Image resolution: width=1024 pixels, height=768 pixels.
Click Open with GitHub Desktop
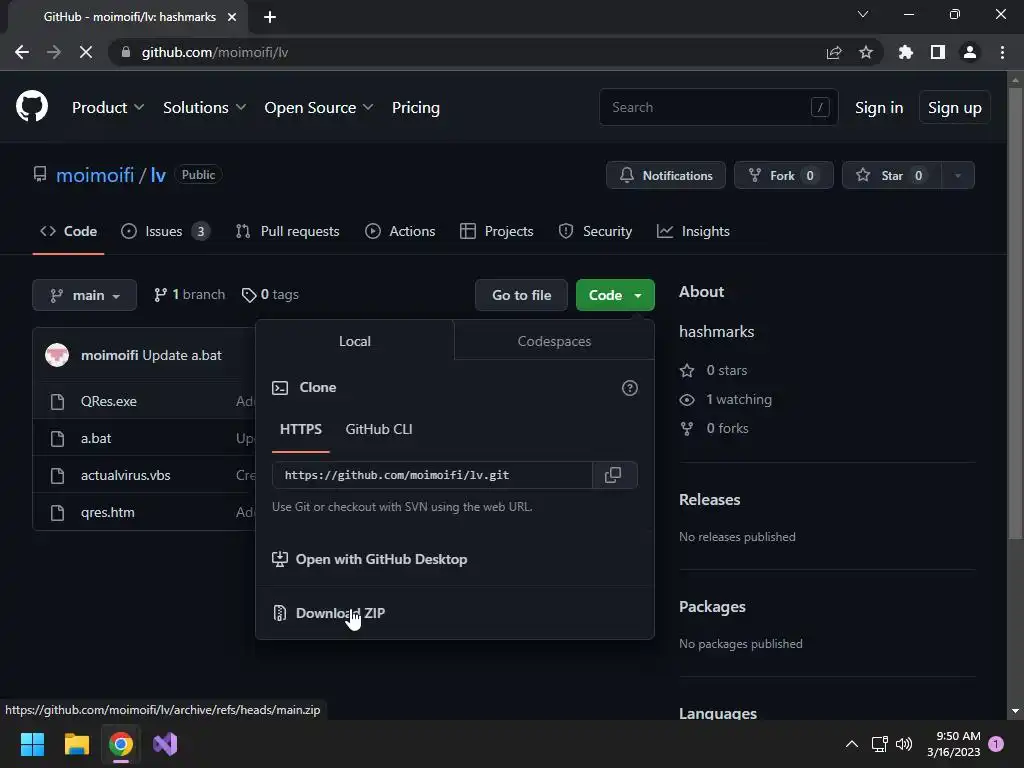pyautogui.click(x=370, y=559)
